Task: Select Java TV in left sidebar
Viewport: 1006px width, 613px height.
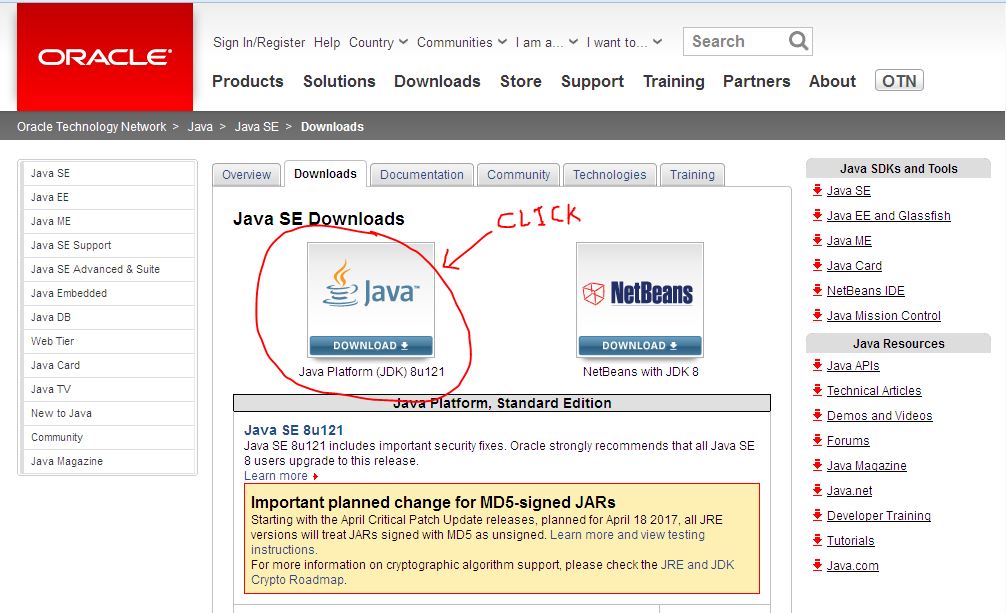Action: coord(108,389)
